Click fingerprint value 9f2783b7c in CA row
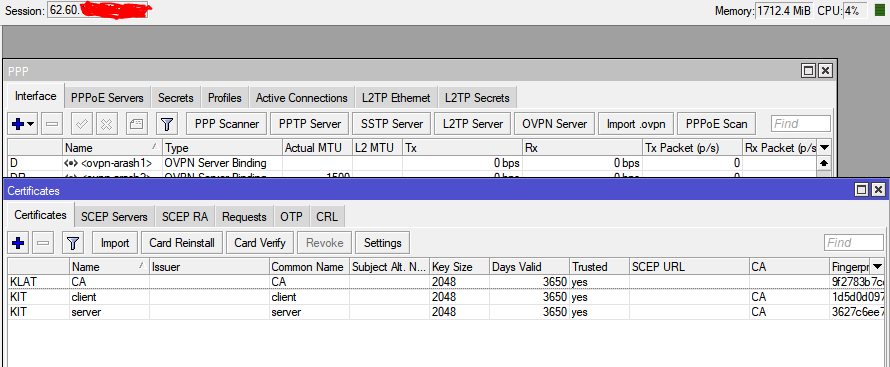Image resolution: width=890 pixels, height=367 pixels. (858, 281)
